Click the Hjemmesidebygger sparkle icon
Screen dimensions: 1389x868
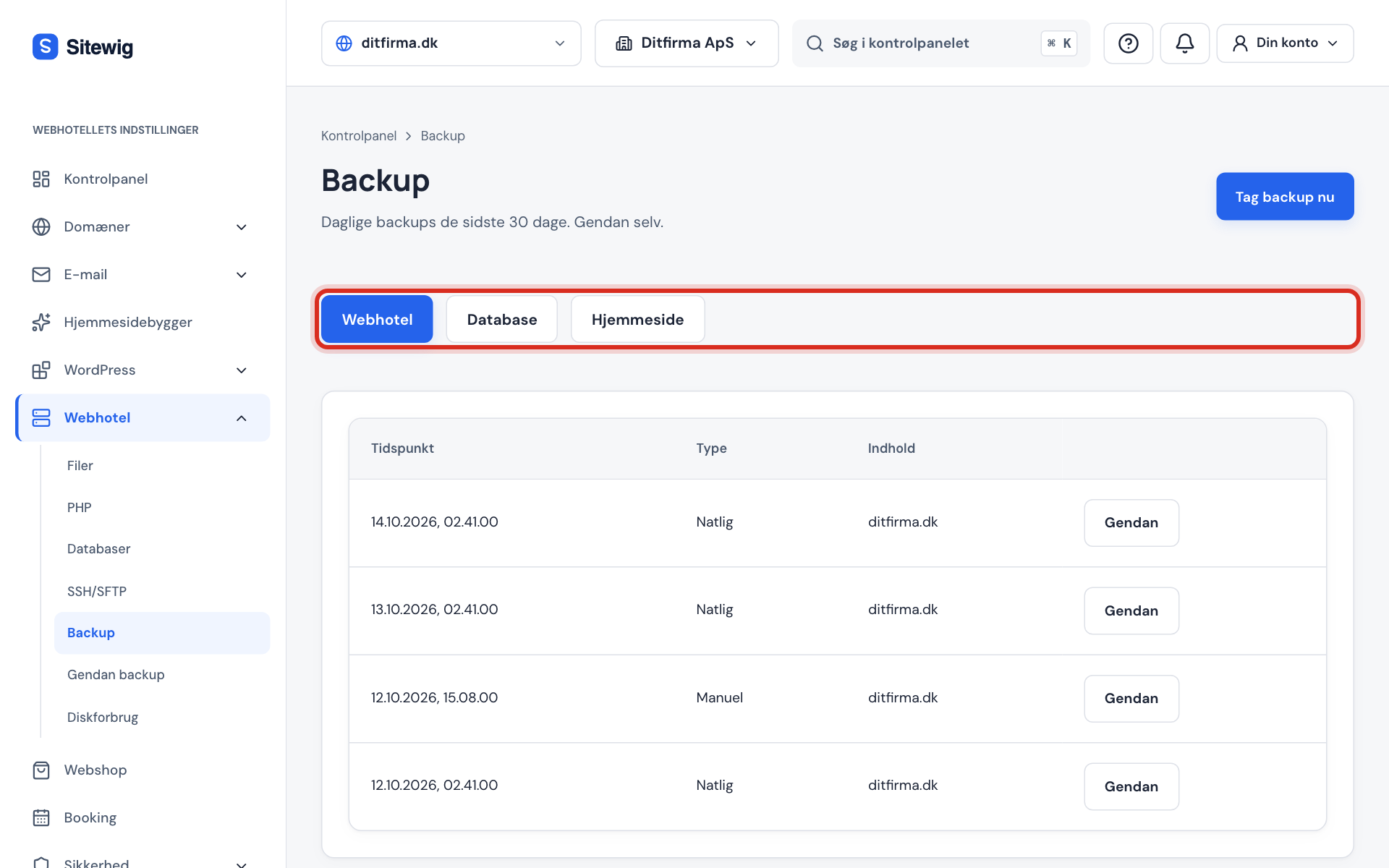tap(41, 322)
